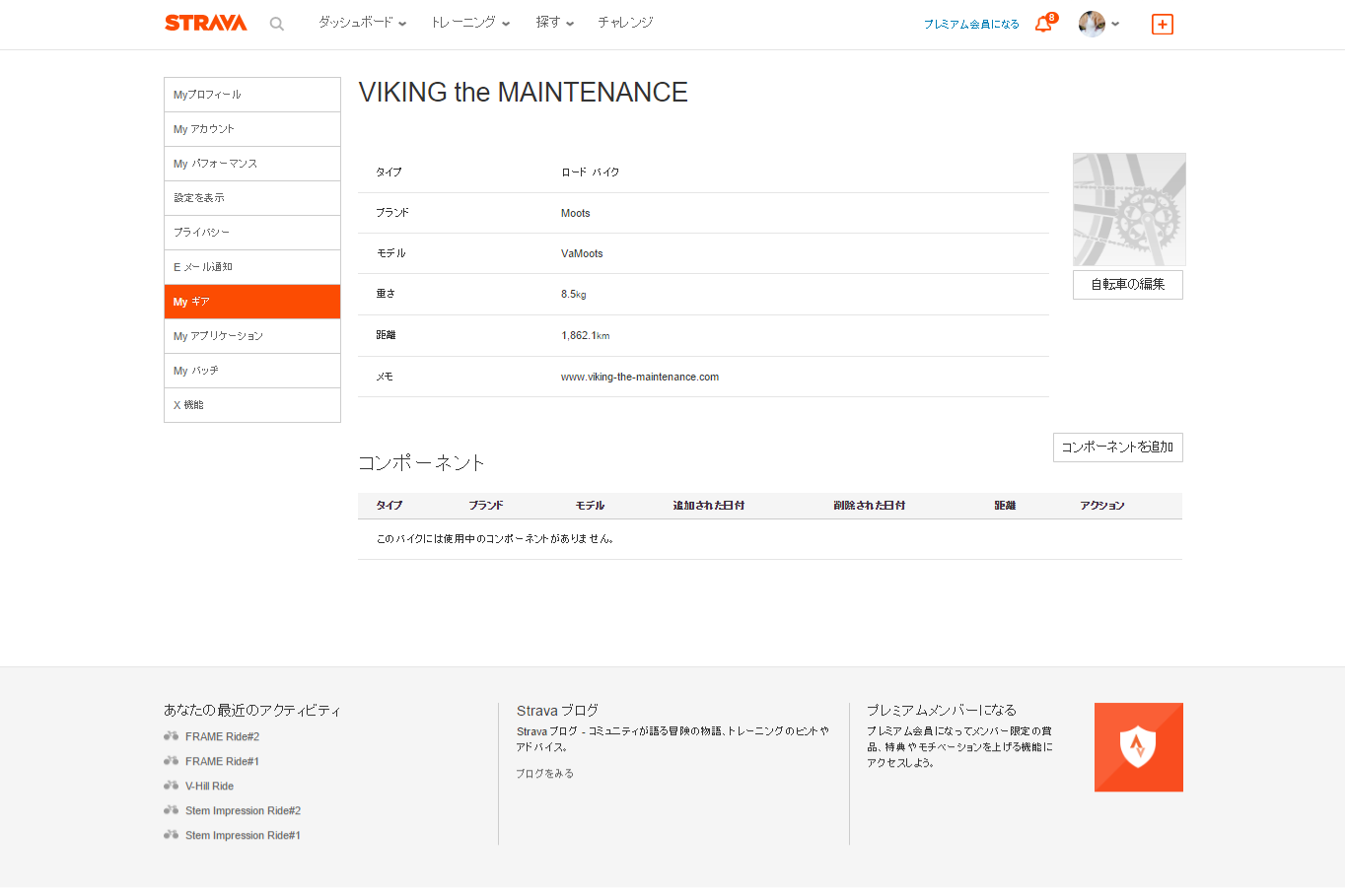1345x896 pixels.
Task: Click the ブランド column header in components table
Action: pyautogui.click(x=486, y=506)
